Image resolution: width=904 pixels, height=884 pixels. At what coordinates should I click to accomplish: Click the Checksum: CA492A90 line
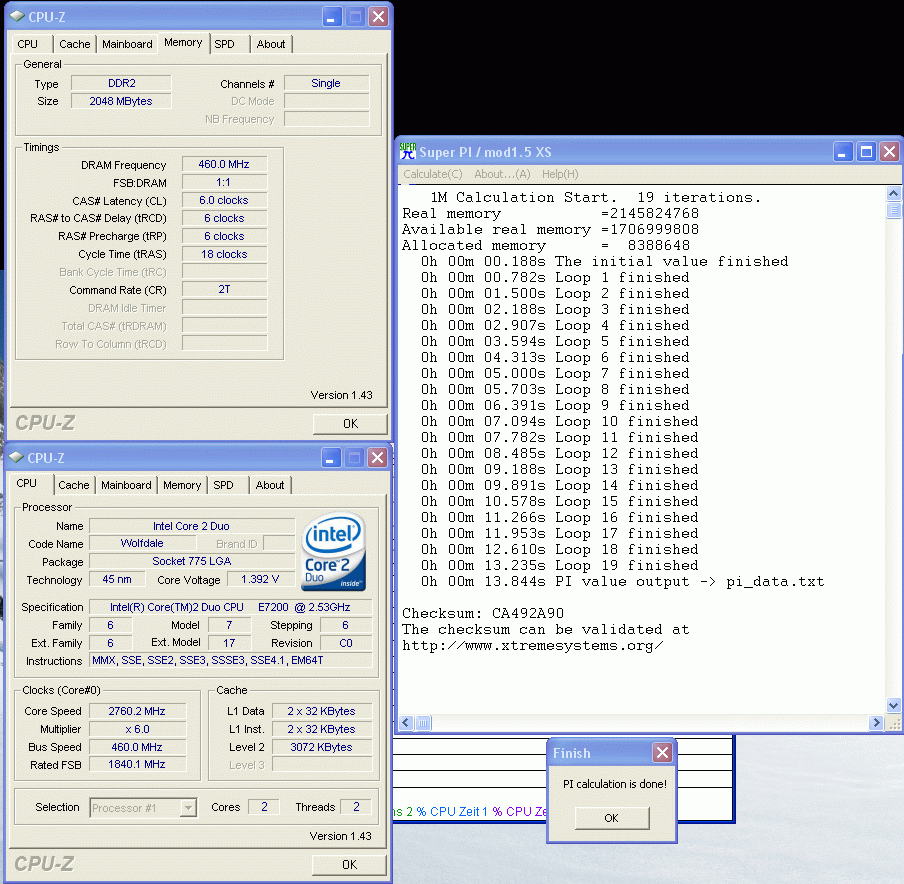point(483,613)
